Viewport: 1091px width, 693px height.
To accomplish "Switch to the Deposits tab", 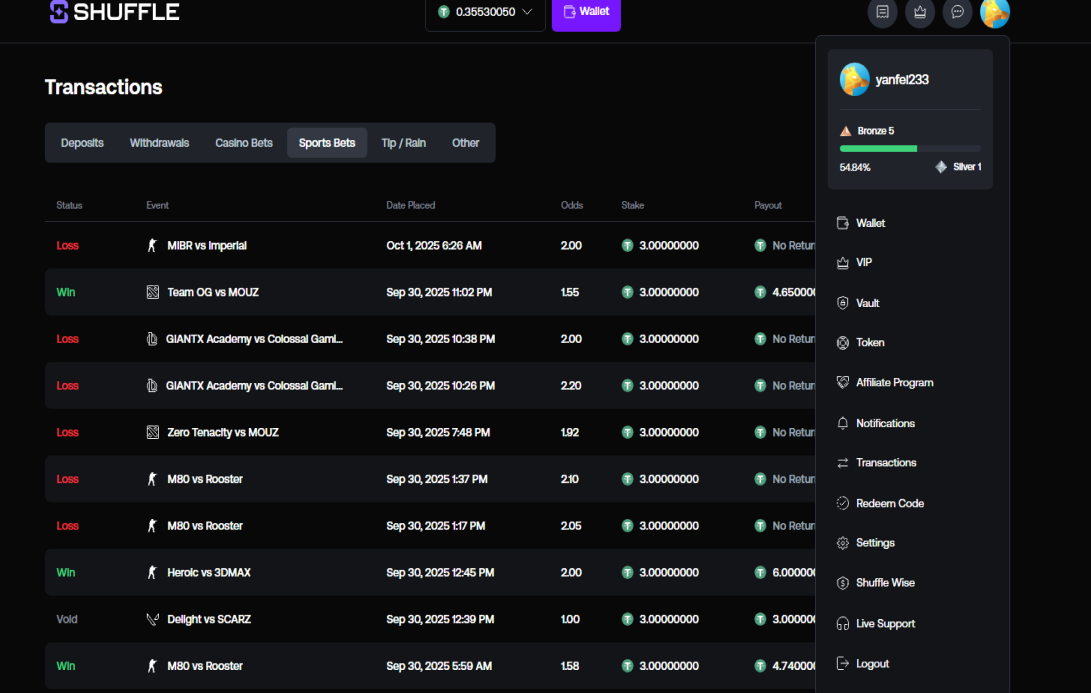I will [x=82, y=143].
